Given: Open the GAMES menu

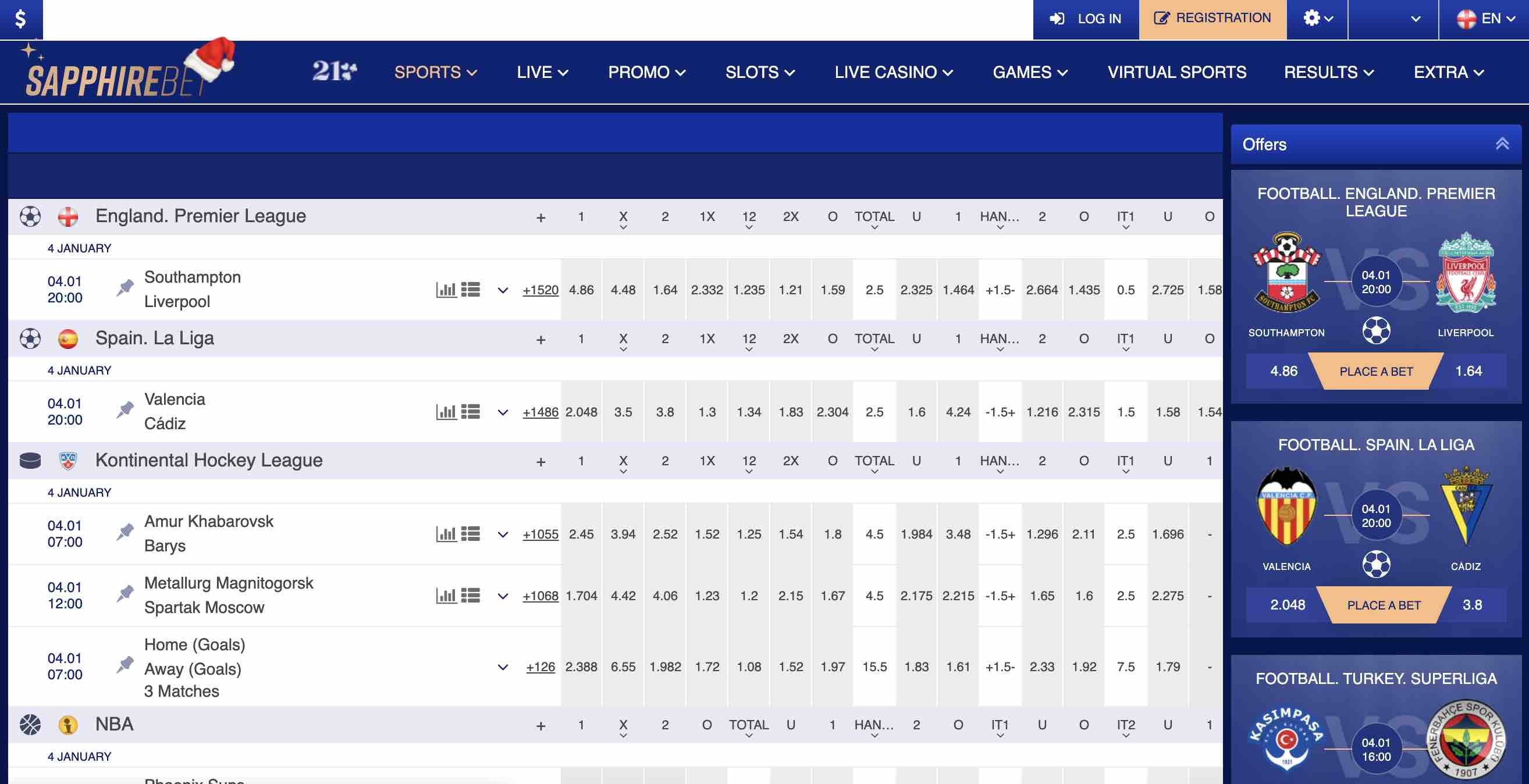Looking at the screenshot, I should (x=1030, y=72).
